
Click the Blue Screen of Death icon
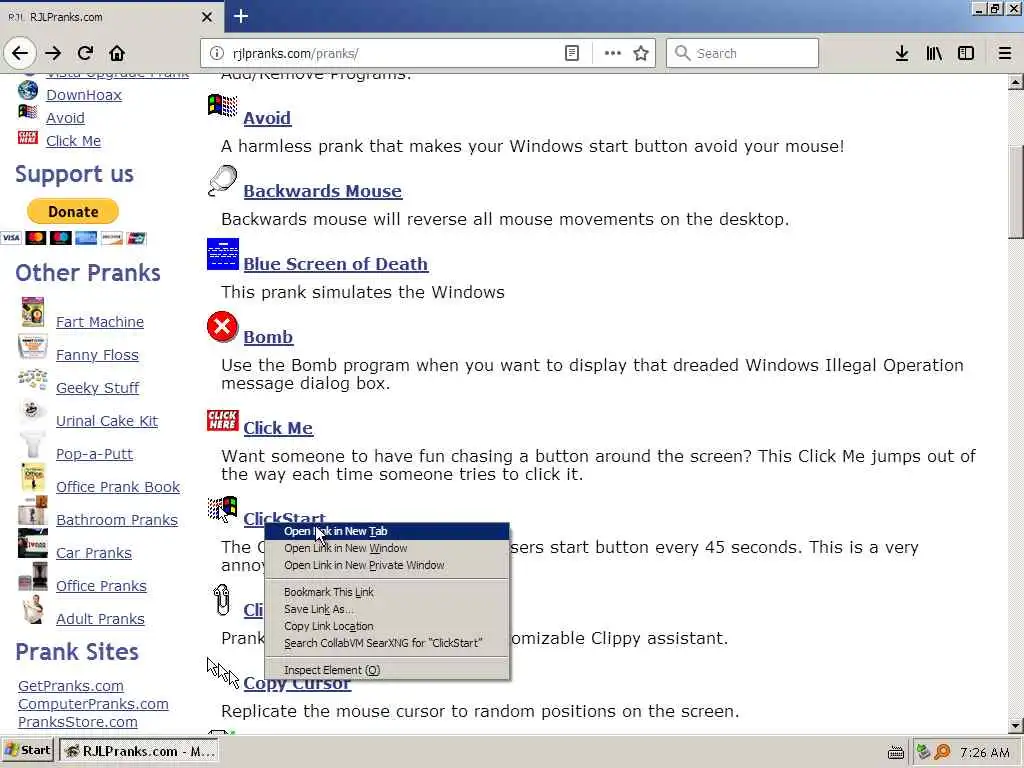tap(223, 254)
